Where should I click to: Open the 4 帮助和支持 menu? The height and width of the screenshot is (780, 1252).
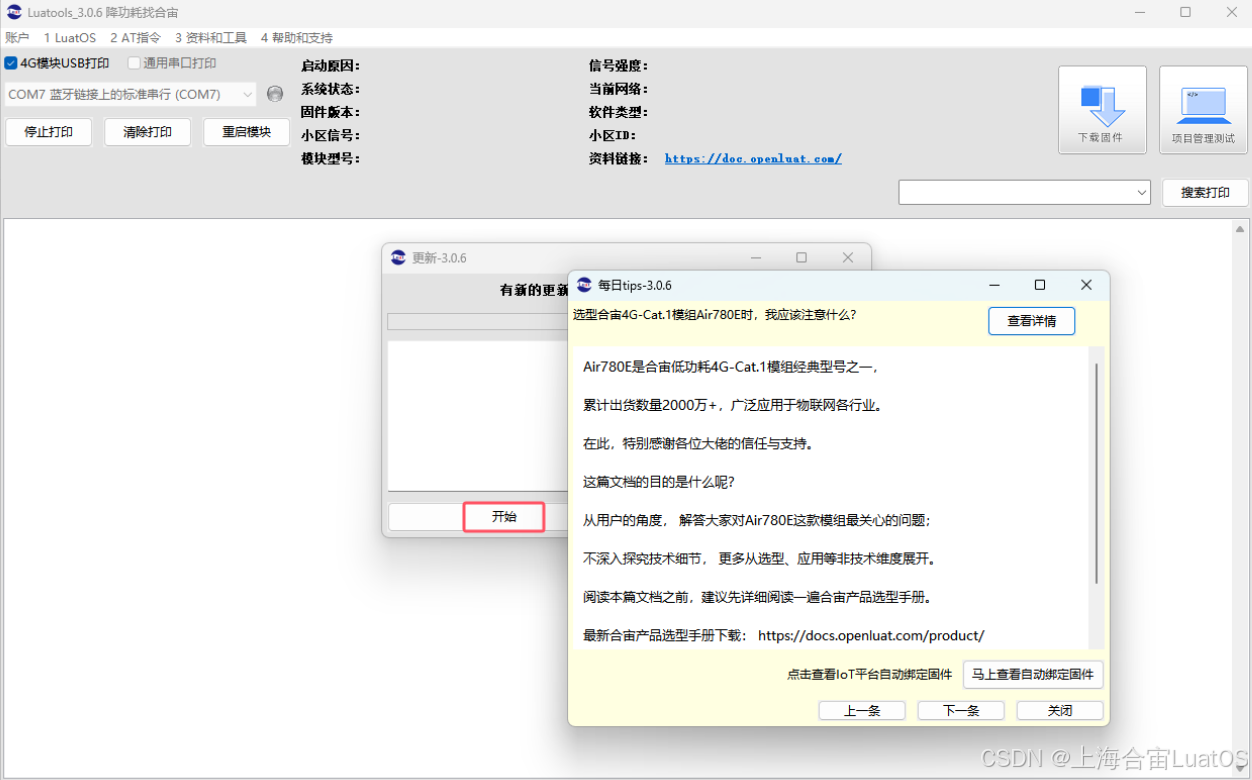(x=294, y=37)
